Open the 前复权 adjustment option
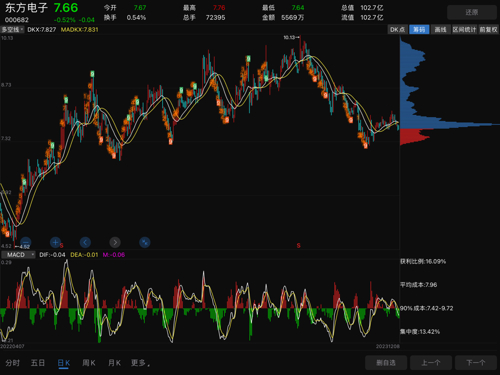 point(489,30)
